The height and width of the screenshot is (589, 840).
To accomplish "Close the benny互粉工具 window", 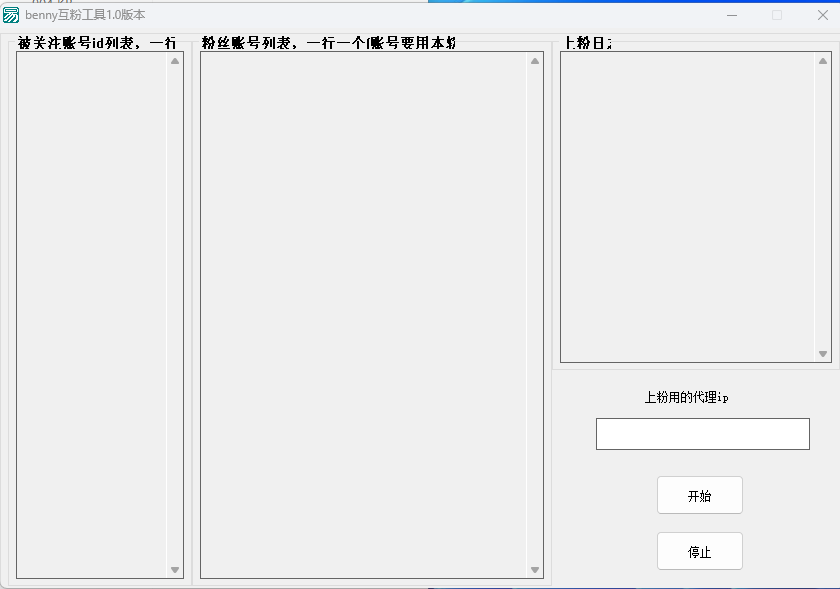I will pyautogui.click(x=823, y=15).
